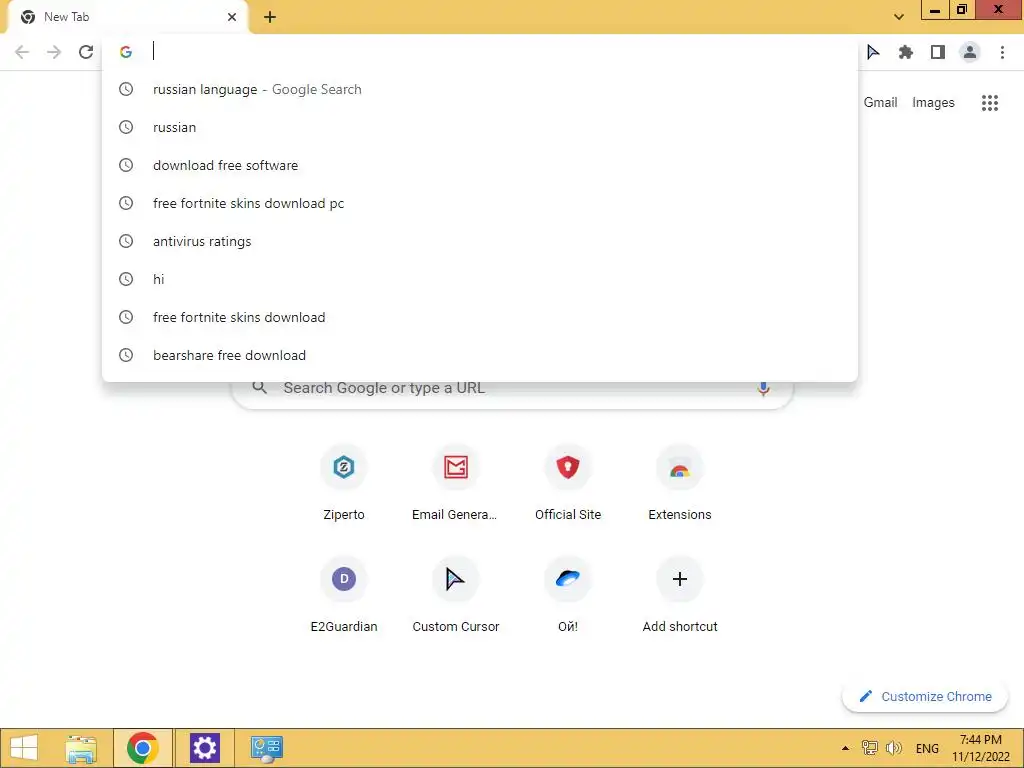
Task: Open the volume speaker tray icon
Action: 894,748
